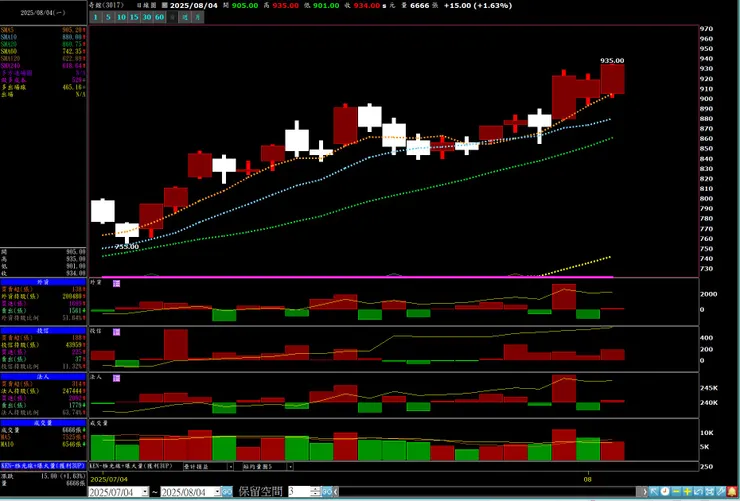Click the start date 2025/07/04 field
Image resolution: width=740 pixels, height=501 pixels.
point(115,492)
